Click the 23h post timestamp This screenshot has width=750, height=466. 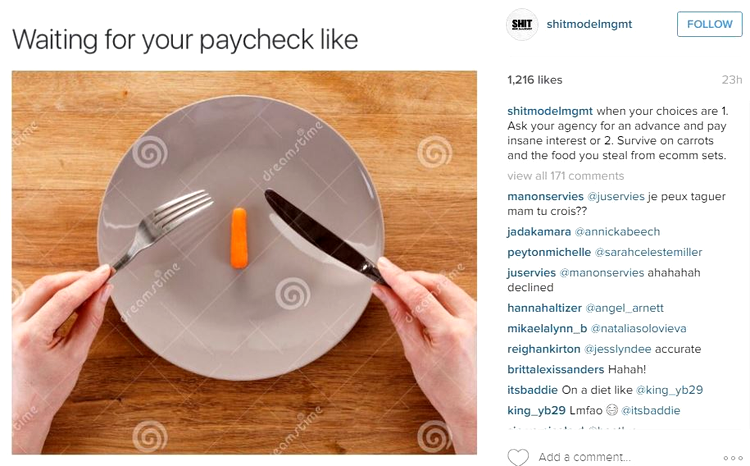click(x=732, y=80)
